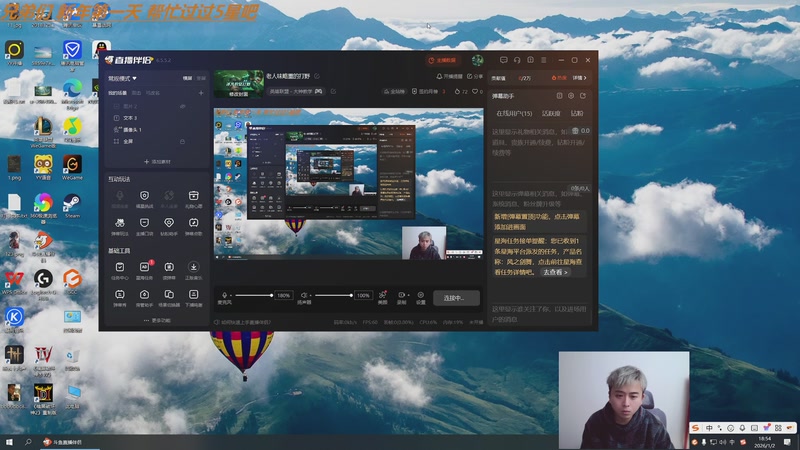The image size is (800, 450).
Task: Click the 全站榜 ranking chip
Action: click(x=394, y=91)
